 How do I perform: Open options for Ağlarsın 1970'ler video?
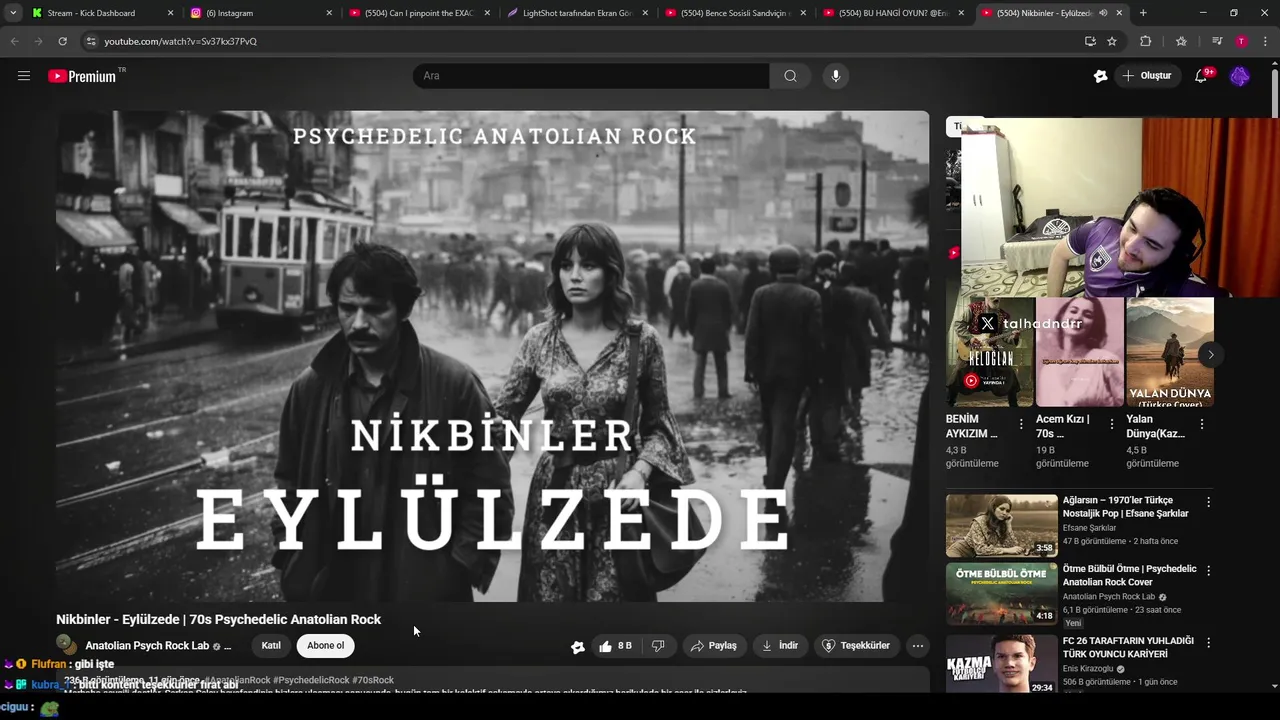[1208, 502]
